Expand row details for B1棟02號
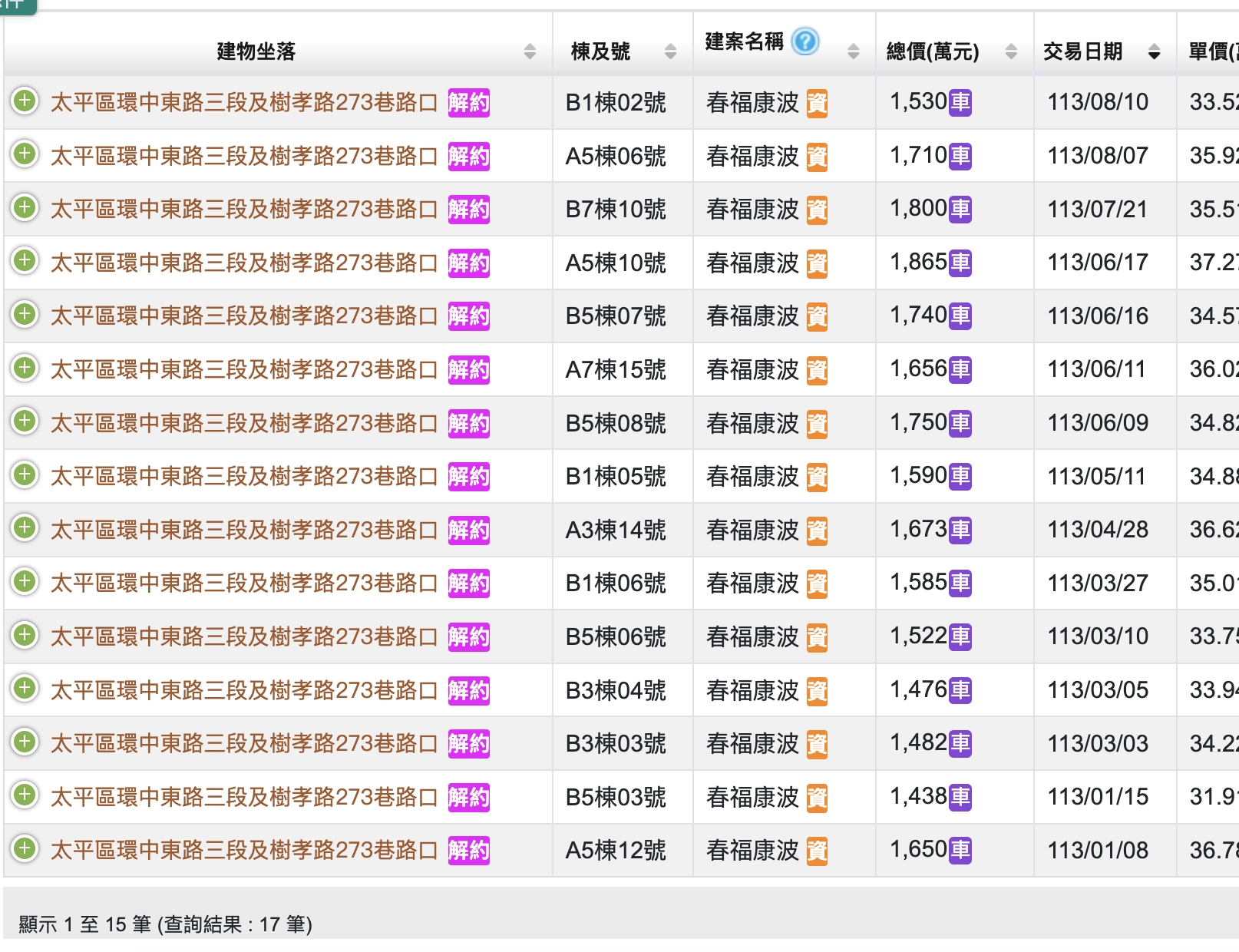The image size is (1239, 952). pos(25,101)
